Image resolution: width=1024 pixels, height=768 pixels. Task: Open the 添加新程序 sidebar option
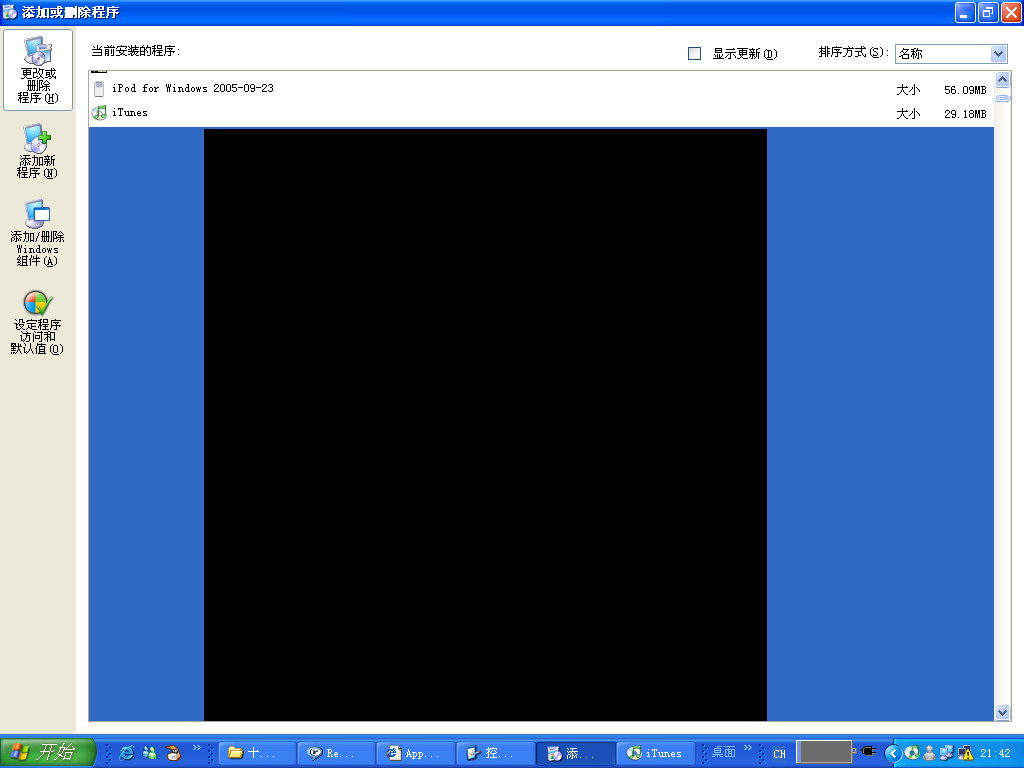point(37,152)
